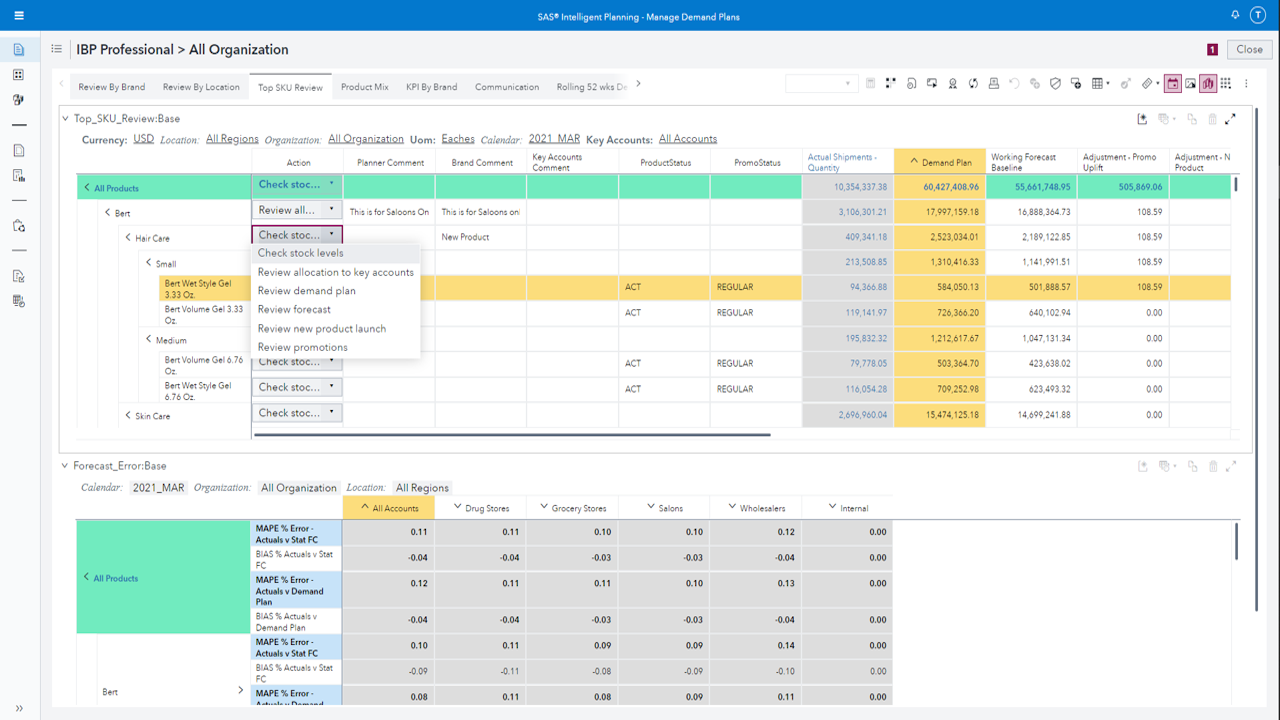1280x720 pixels.
Task: Click the 2021_MAR calendar link
Action: (554, 139)
